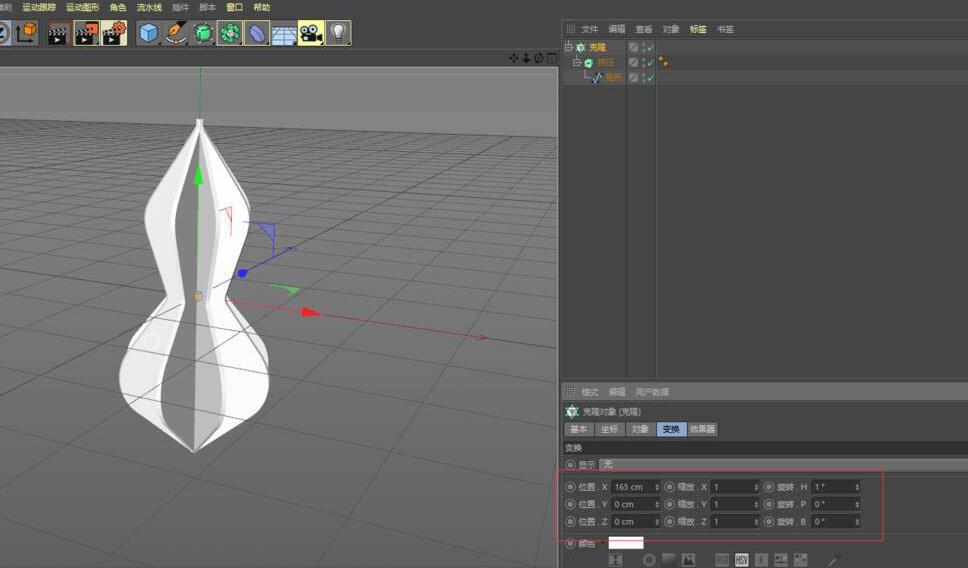The width and height of the screenshot is (968, 568).
Task: Collapse the Extrude object tree node
Action: (x=577, y=62)
